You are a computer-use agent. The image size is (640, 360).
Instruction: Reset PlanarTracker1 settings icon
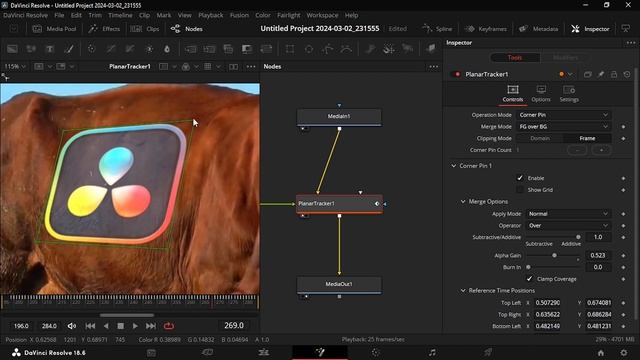pyautogui.click(x=627, y=74)
